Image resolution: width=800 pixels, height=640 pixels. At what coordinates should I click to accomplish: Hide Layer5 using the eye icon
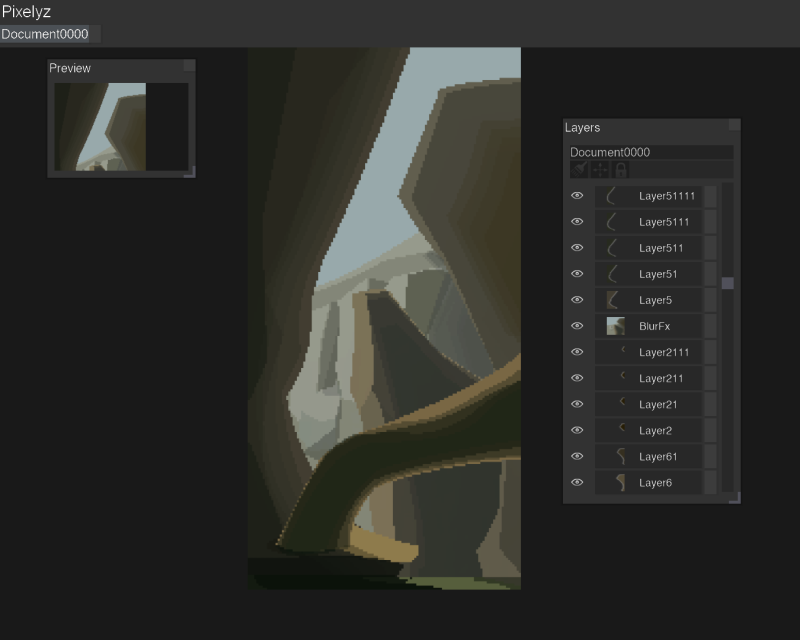[x=577, y=300]
